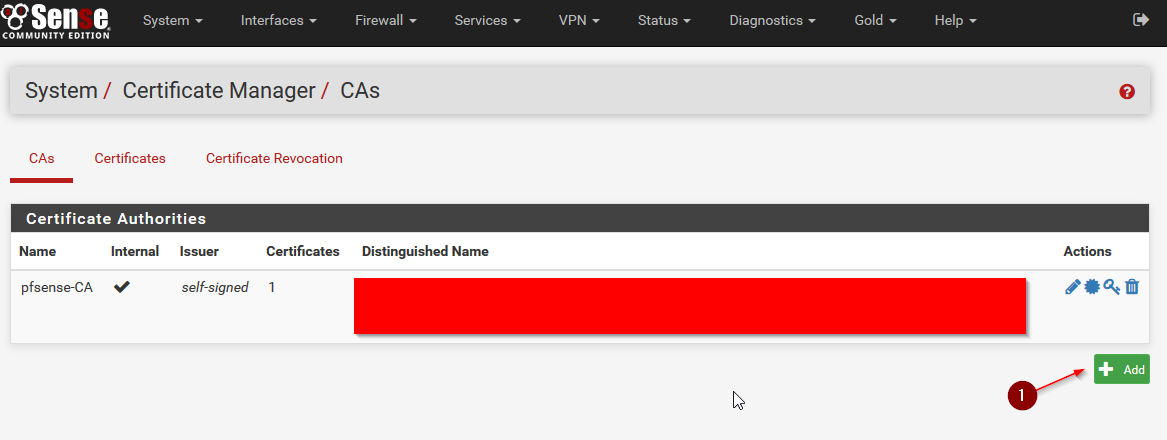Open the VPN menu
The width and height of the screenshot is (1167, 440).
578,21
